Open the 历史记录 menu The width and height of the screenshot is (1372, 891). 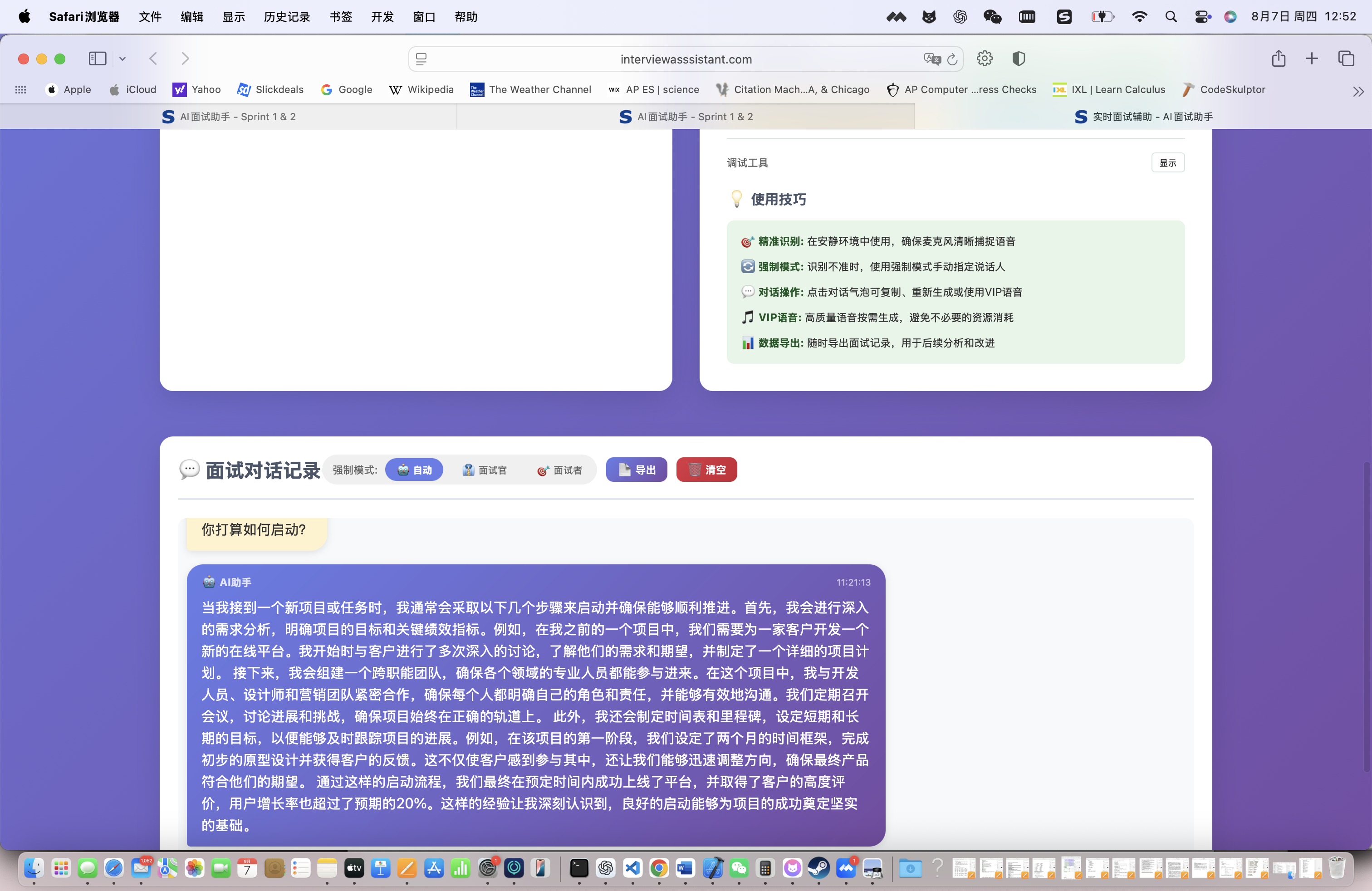pos(286,17)
